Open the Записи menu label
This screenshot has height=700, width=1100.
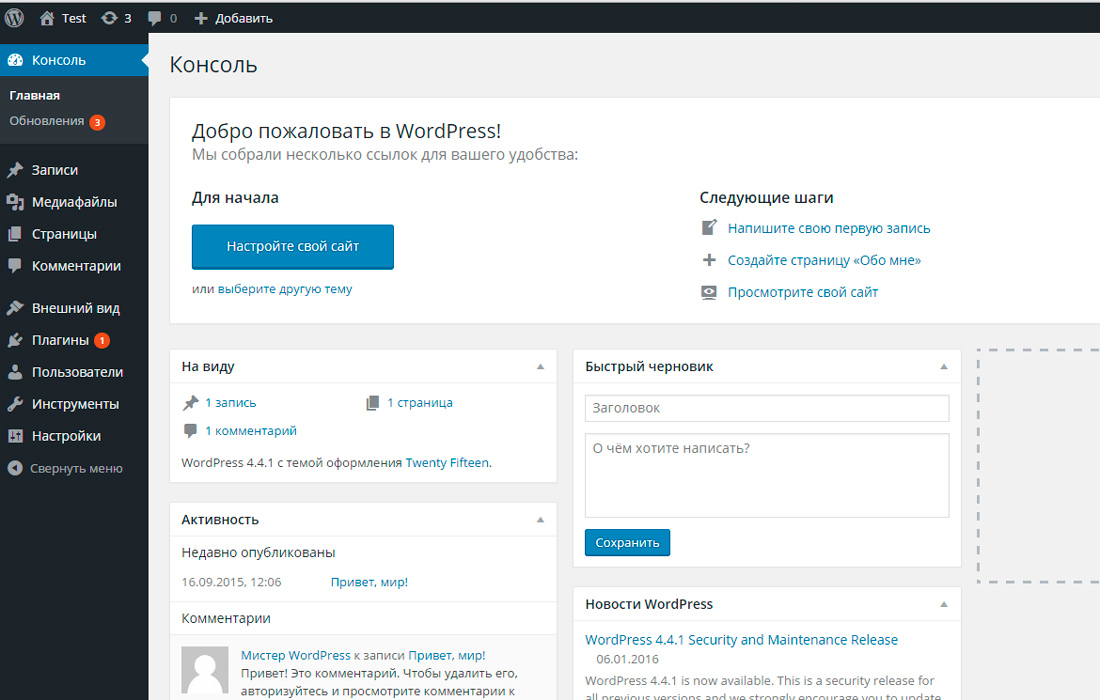tap(55, 170)
